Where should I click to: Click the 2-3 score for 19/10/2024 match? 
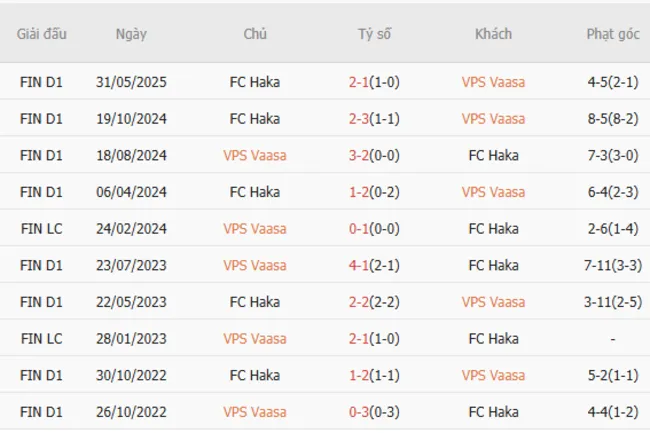pos(359,119)
